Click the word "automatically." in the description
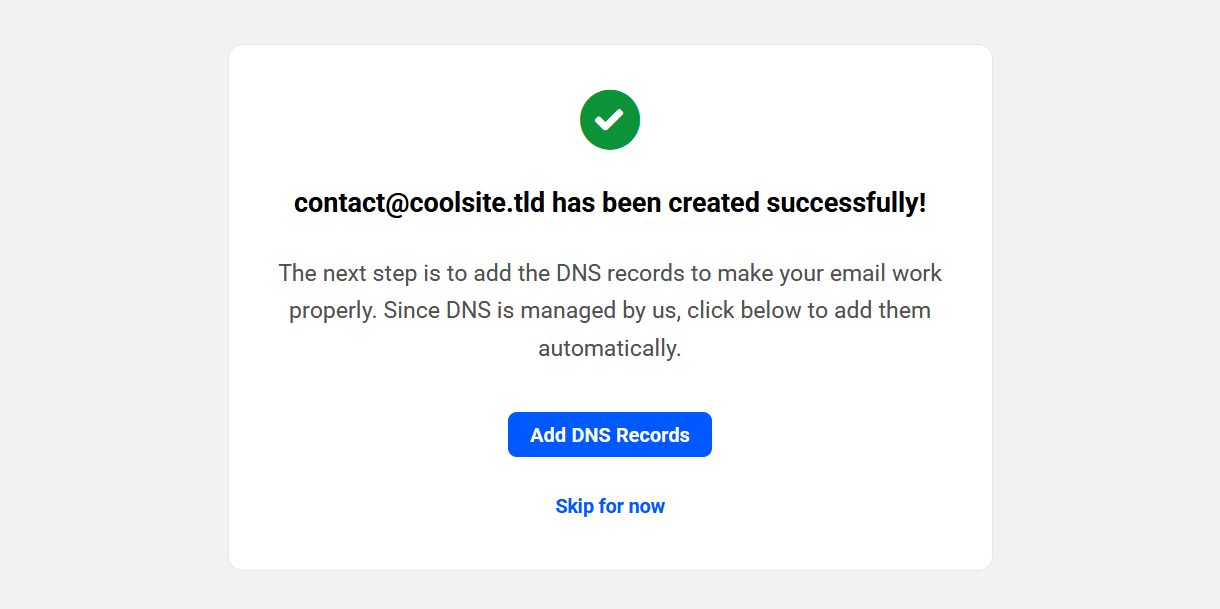 coord(610,349)
